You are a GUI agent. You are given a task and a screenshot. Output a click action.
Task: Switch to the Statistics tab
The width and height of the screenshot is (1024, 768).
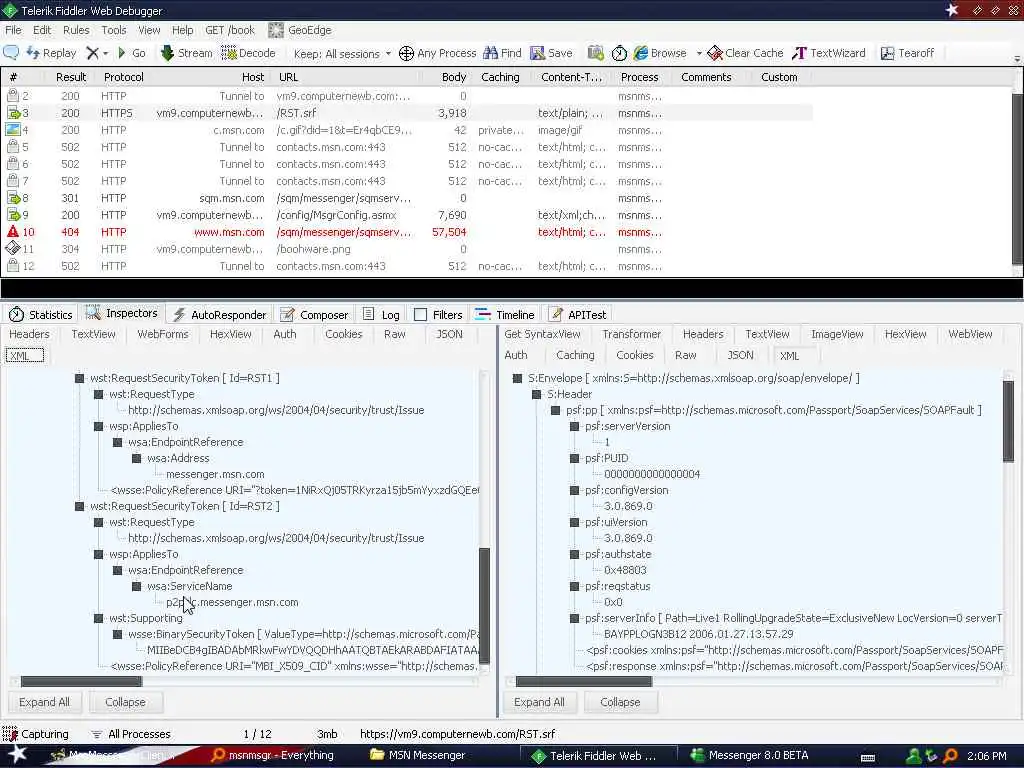point(40,315)
